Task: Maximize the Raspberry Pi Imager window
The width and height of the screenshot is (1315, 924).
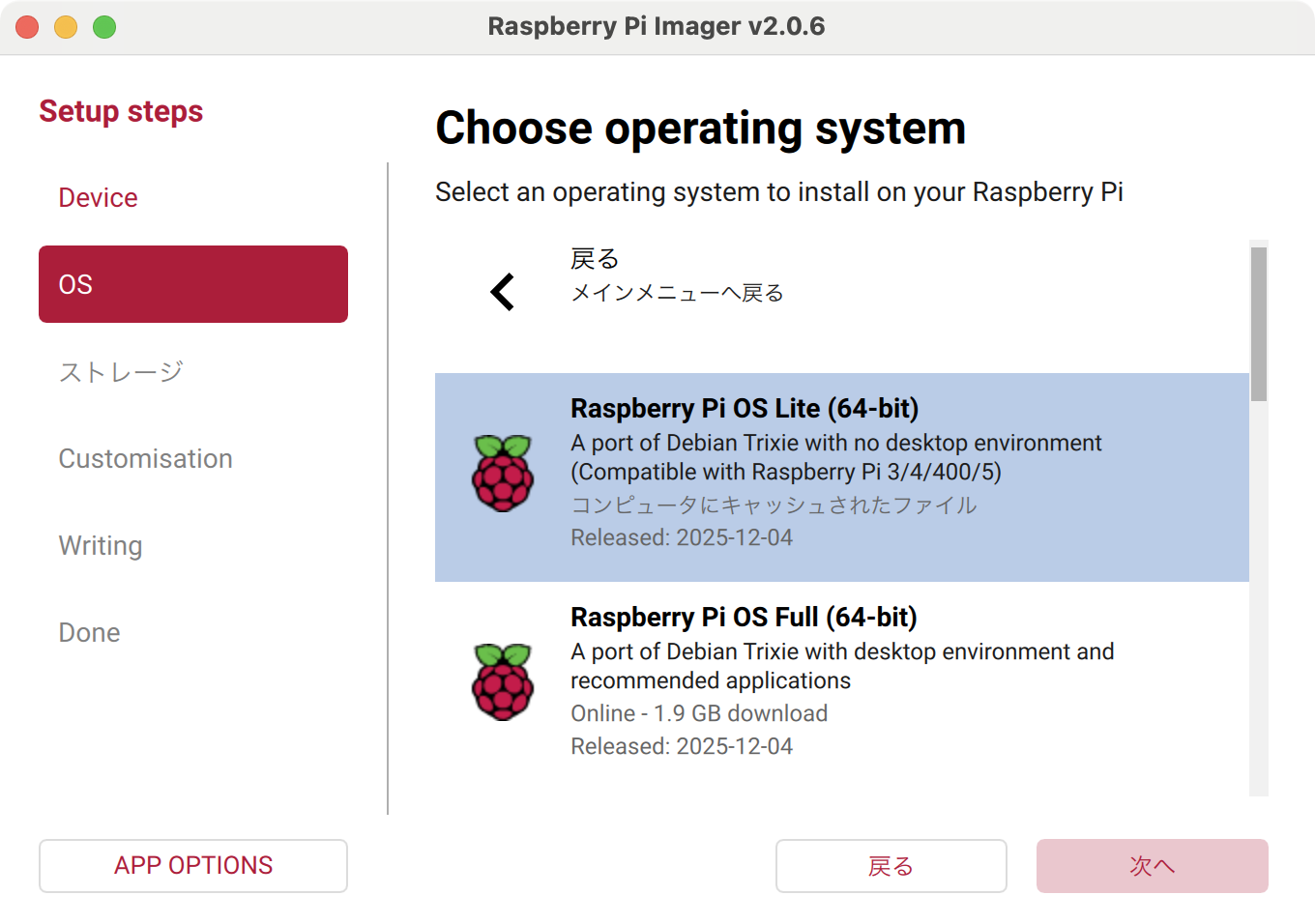Action: pos(104,27)
